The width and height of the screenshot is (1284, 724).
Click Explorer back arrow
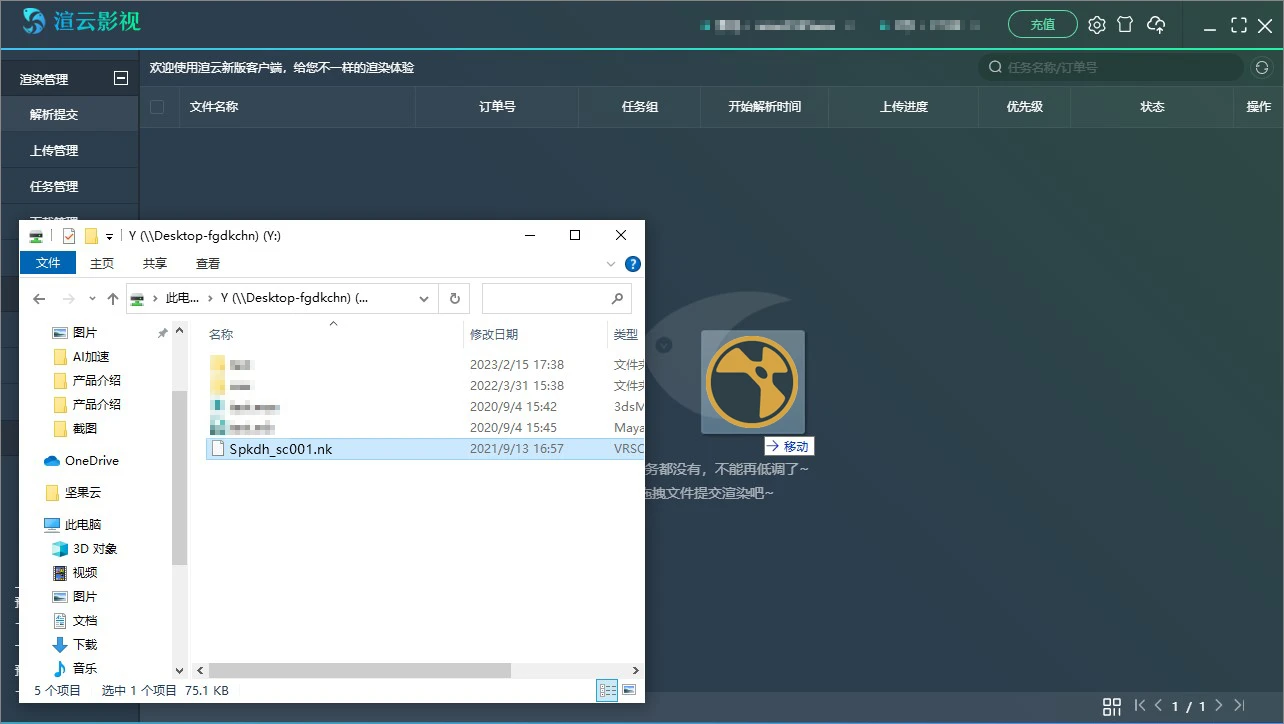point(39,299)
